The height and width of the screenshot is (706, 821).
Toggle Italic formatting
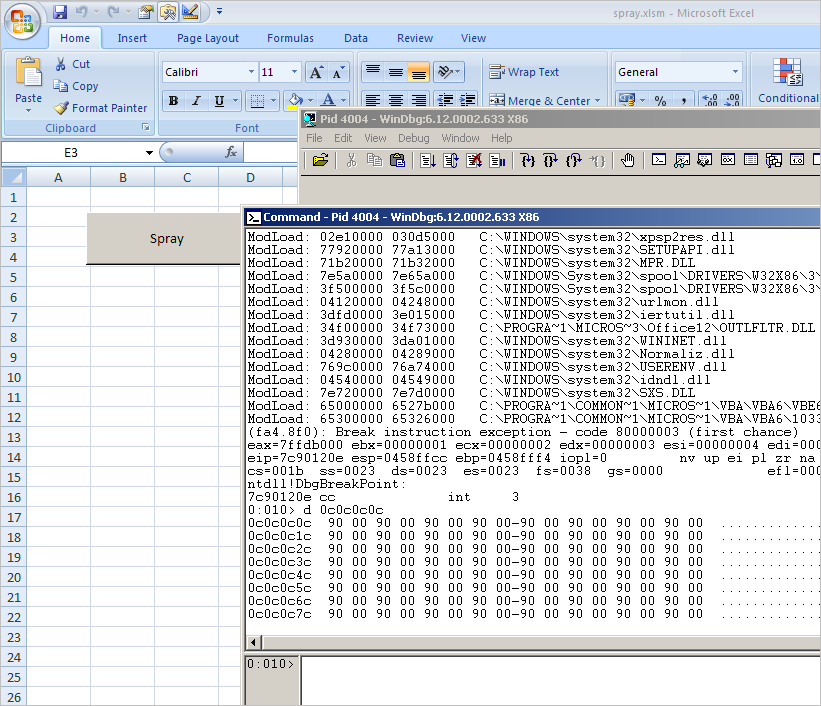(x=195, y=101)
